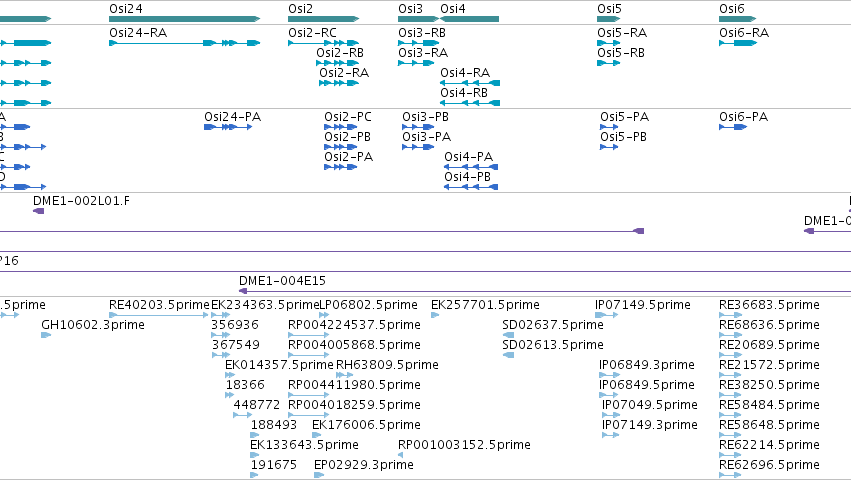Select the Osi5-RA transcript glyph
Viewport: 851px width, 480px height.
tap(608, 43)
